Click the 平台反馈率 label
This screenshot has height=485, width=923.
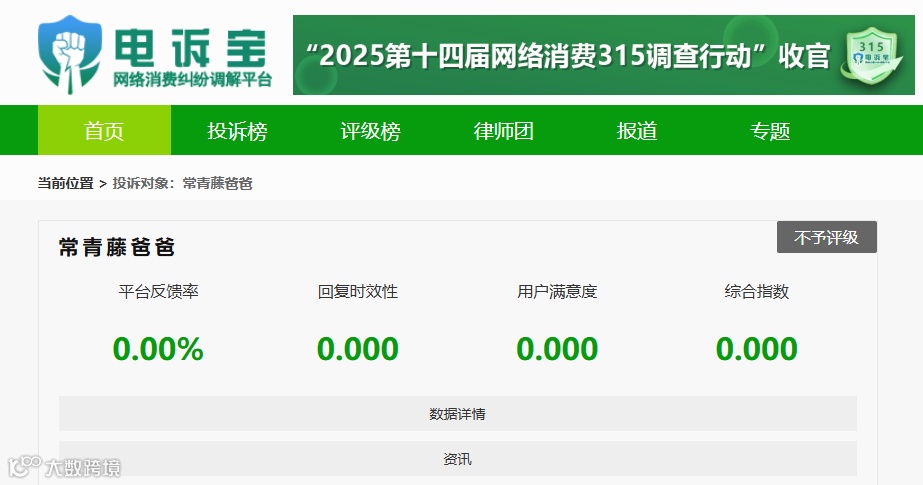(x=158, y=291)
